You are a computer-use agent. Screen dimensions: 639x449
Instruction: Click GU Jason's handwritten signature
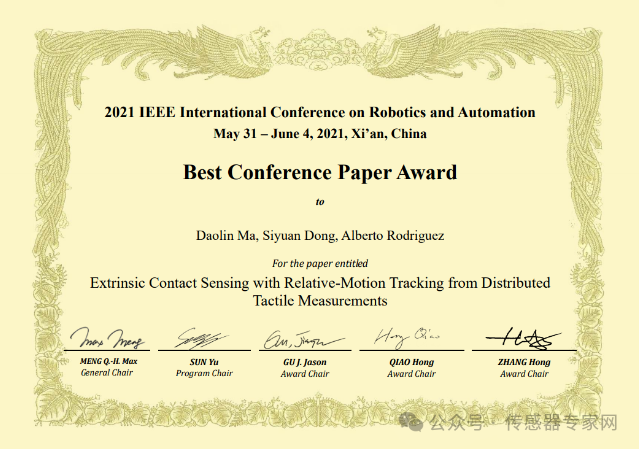pos(303,339)
